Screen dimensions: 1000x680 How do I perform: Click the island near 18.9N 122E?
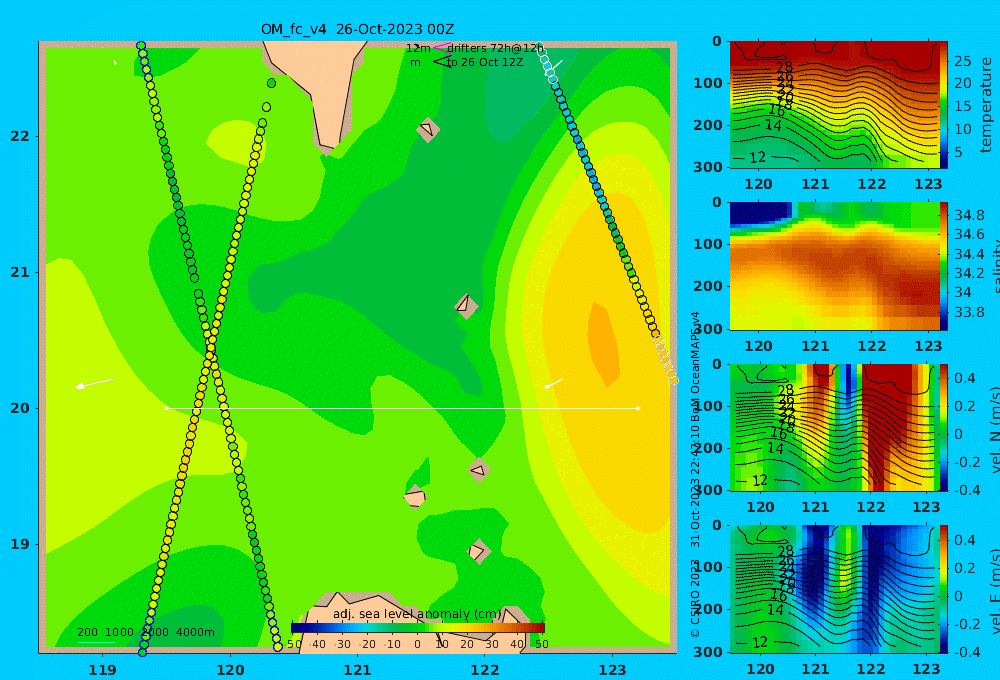pos(478,551)
